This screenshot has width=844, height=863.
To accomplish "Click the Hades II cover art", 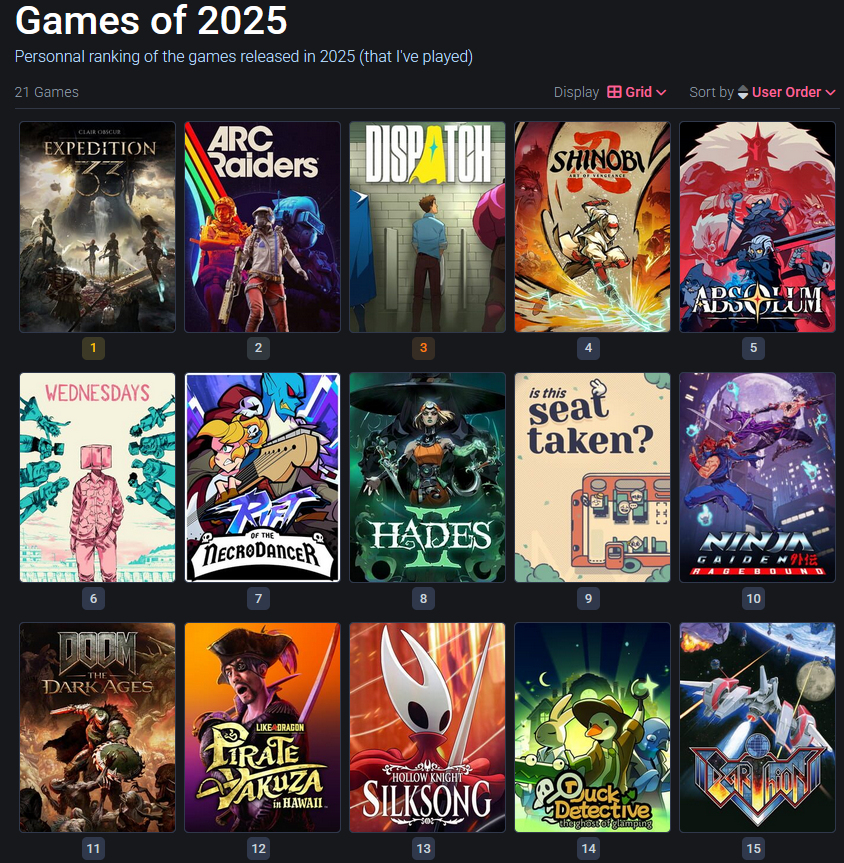I will coord(427,477).
